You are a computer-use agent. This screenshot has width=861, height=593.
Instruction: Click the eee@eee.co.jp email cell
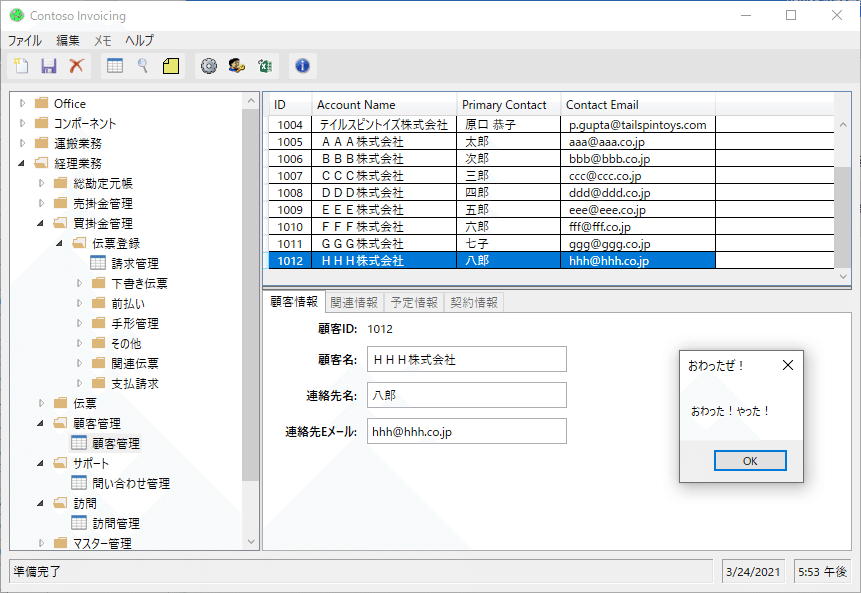tap(638, 210)
